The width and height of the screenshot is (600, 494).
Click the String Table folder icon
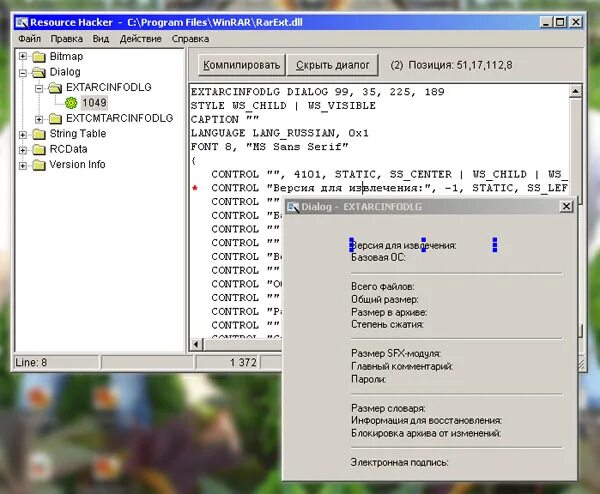click(39, 134)
